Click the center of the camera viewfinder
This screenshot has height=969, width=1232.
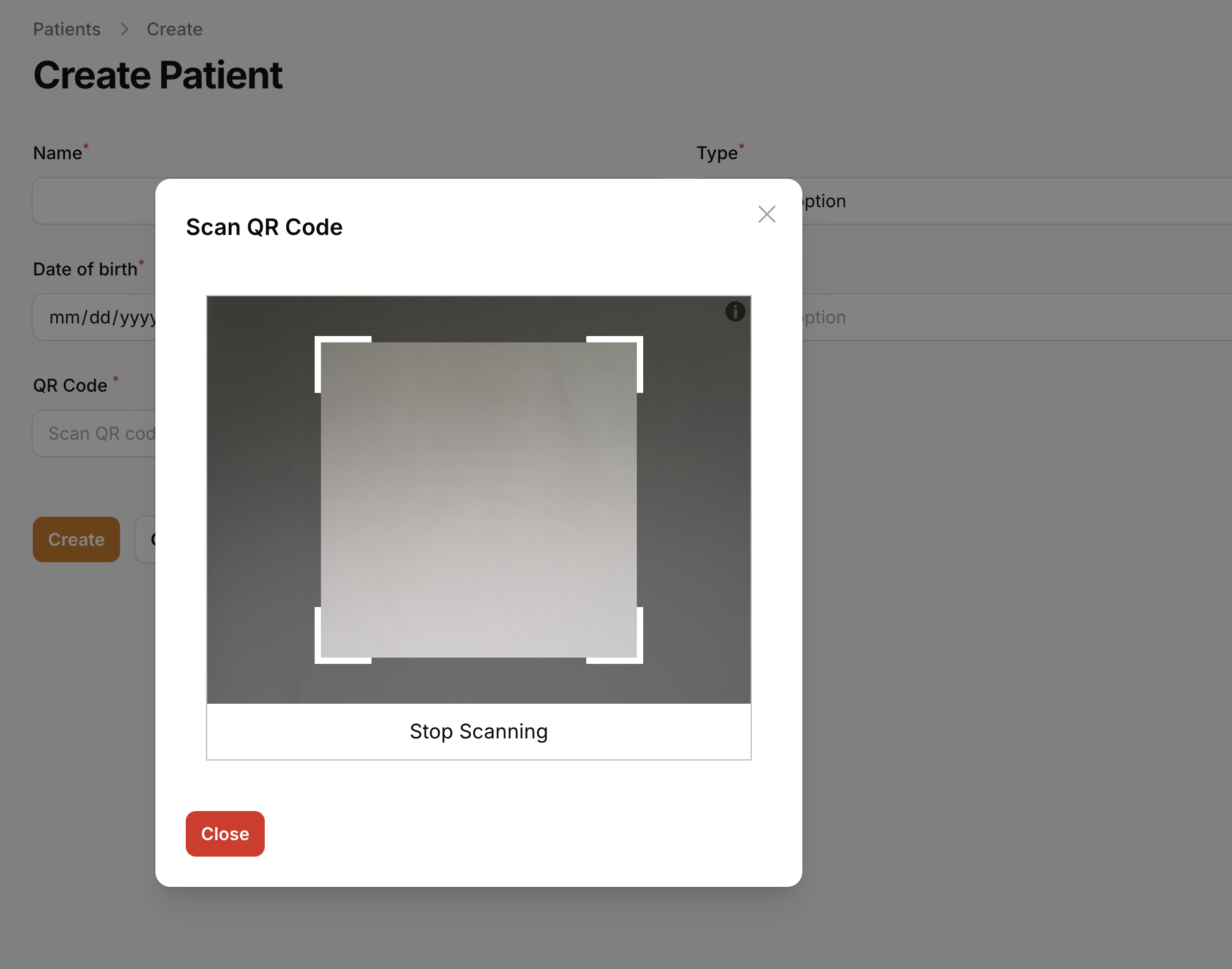tap(479, 500)
